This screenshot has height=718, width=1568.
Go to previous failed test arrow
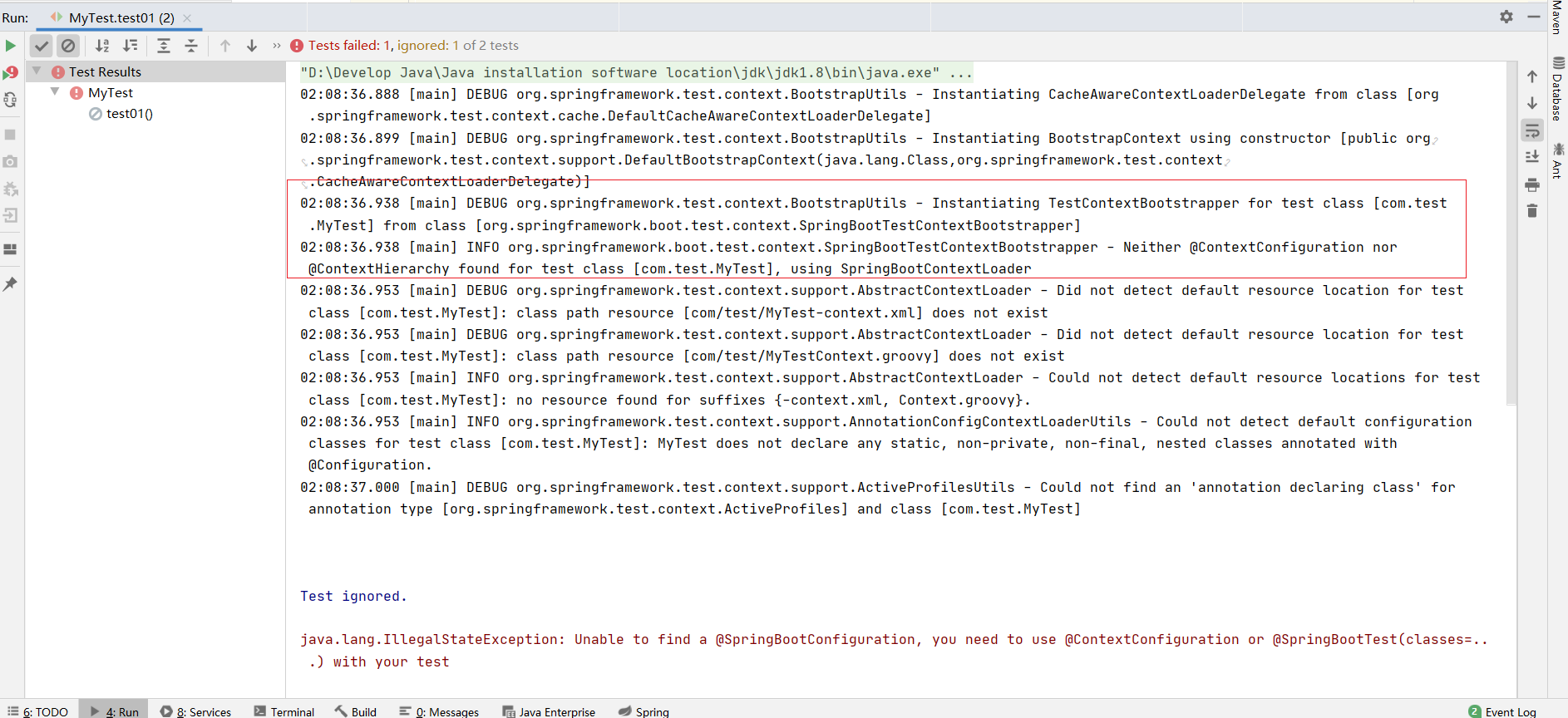click(225, 46)
